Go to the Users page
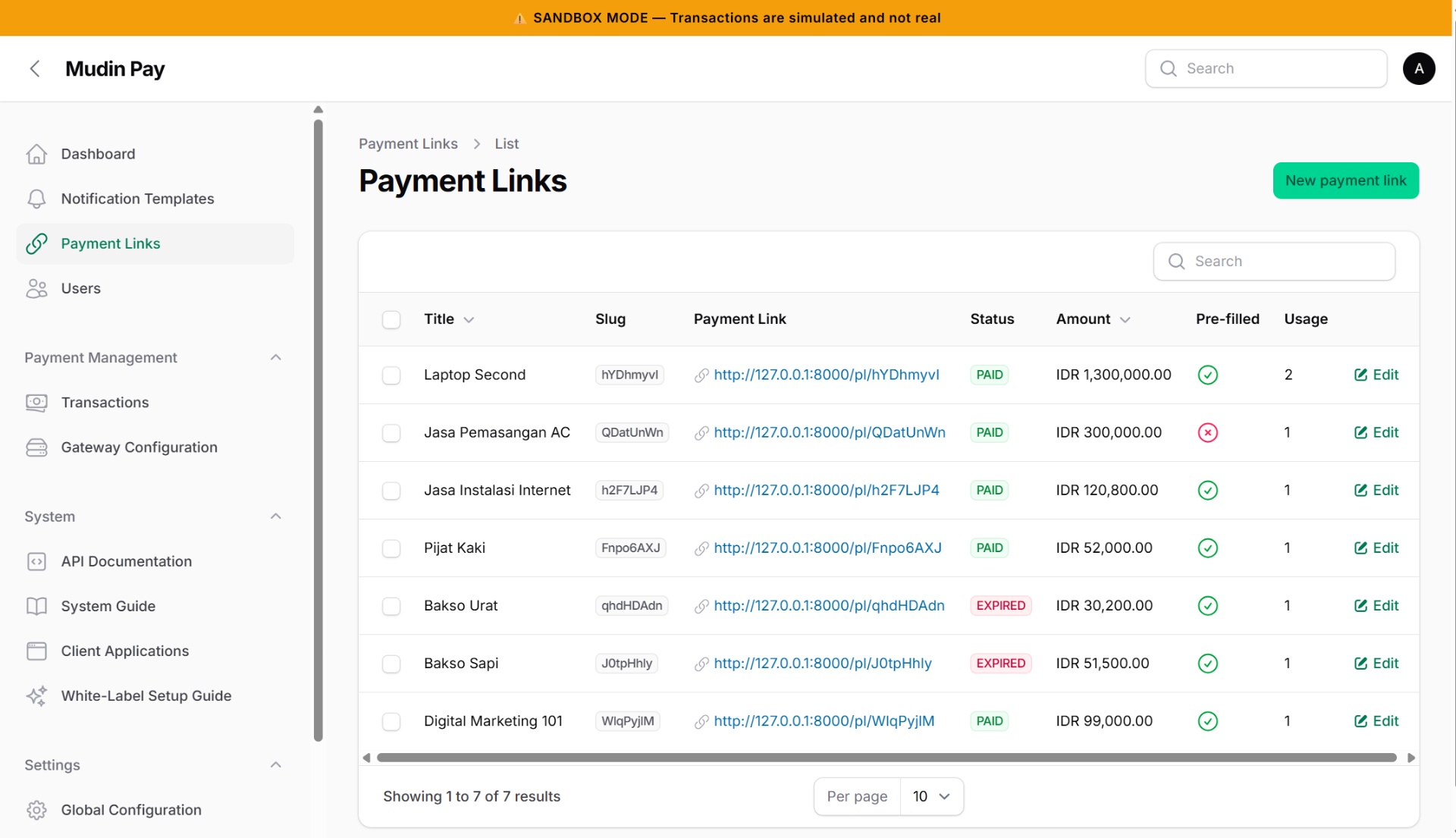The width and height of the screenshot is (1456, 838). coord(155,288)
